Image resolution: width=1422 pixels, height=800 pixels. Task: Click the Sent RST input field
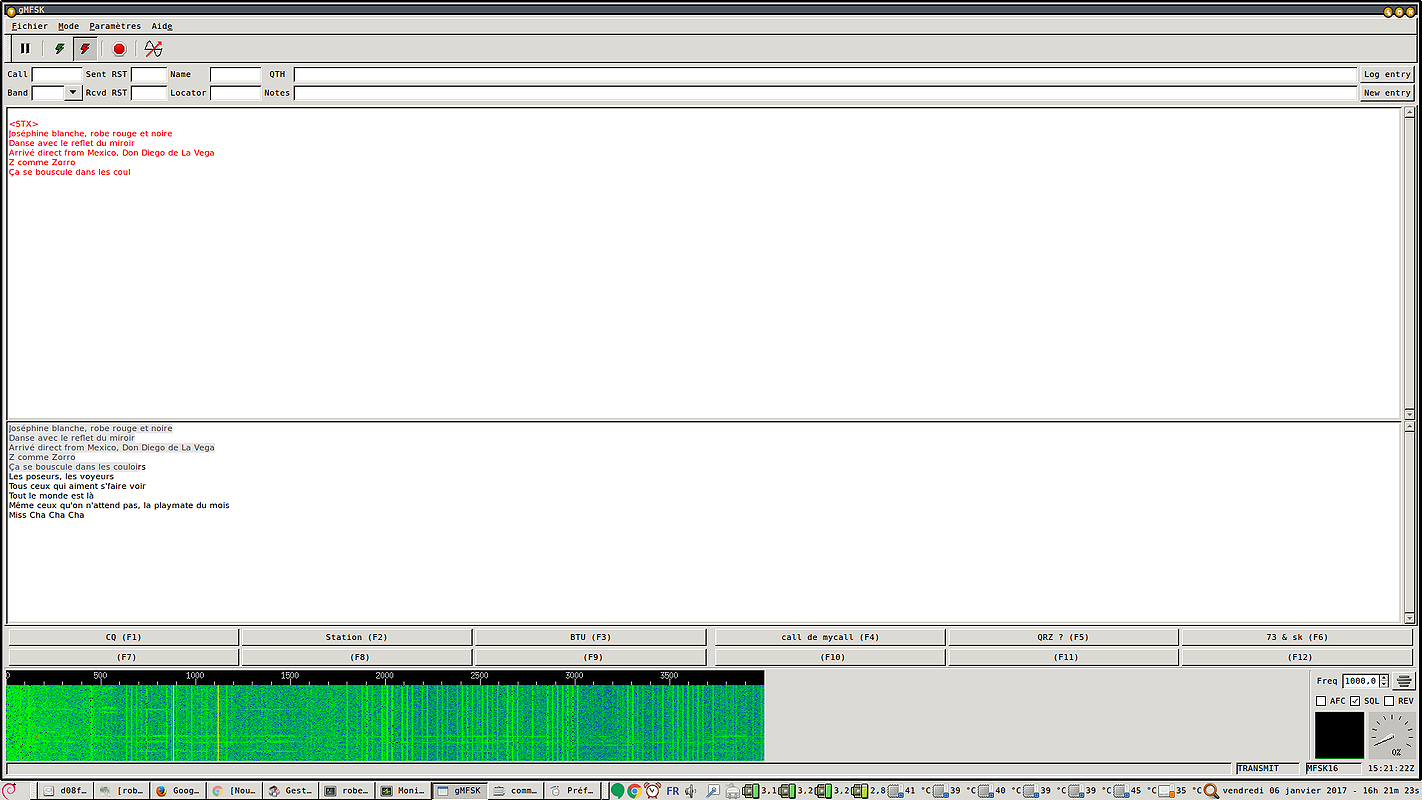[x=149, y=74]
